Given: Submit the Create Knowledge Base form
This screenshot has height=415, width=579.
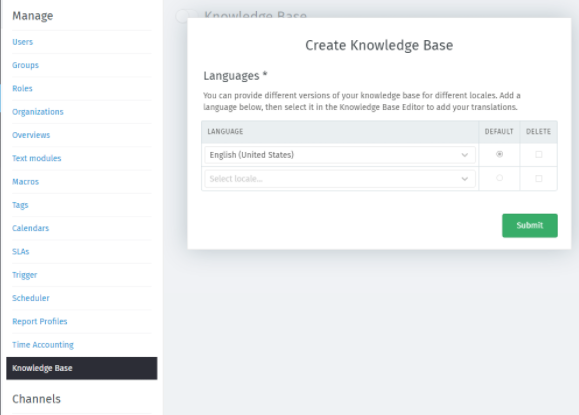Looking at the screenshot, I should (530, 226).
